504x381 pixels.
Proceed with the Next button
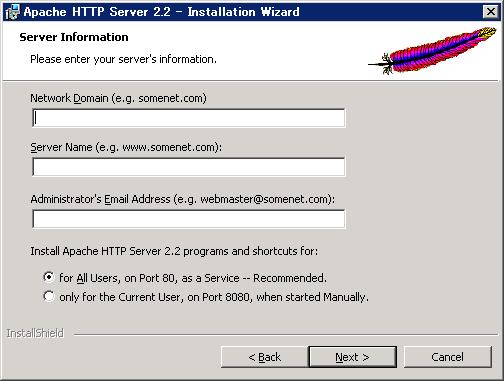tap(352, 357)
